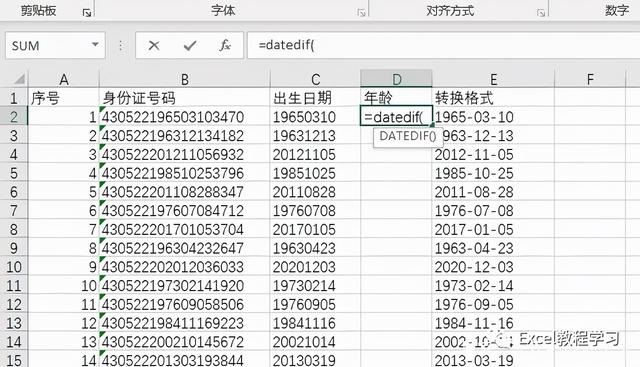Image resolution: width=640 pixels, height=367 pixels.
Task: Select birth date cell 20170105
Action: pos(315,229)
